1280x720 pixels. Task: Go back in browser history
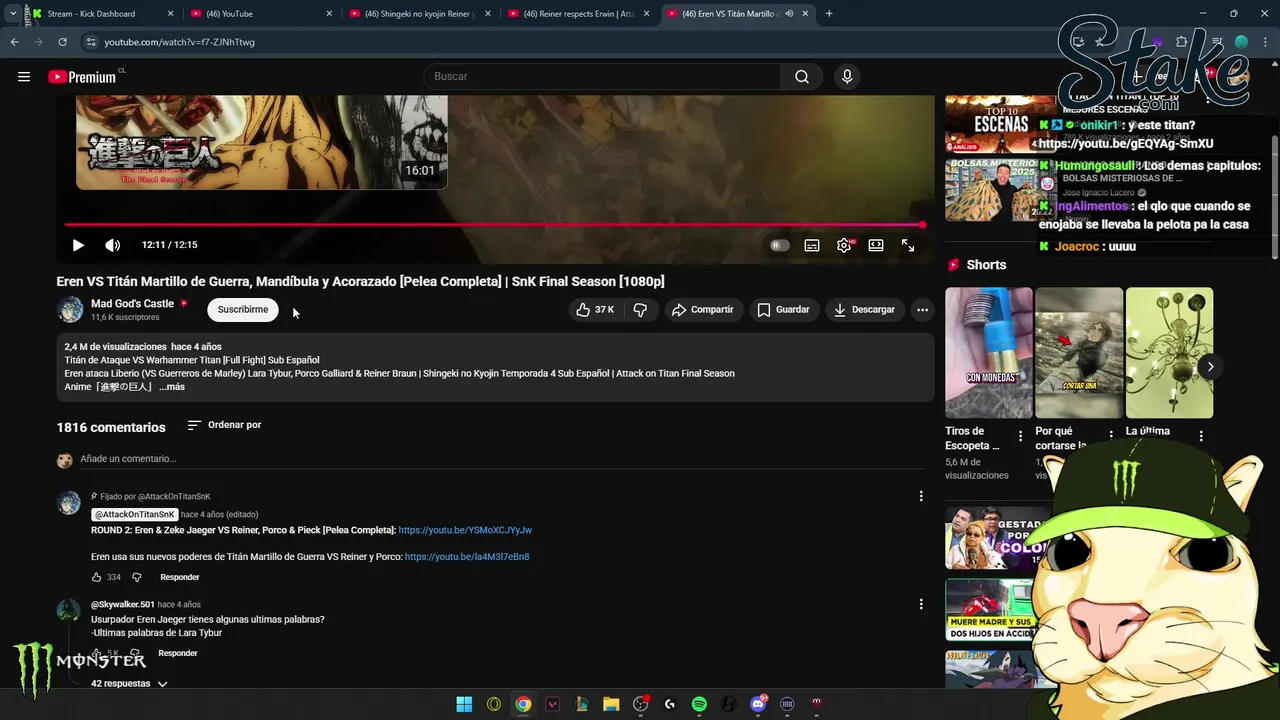pyautogui.click(x=14, y=42)
